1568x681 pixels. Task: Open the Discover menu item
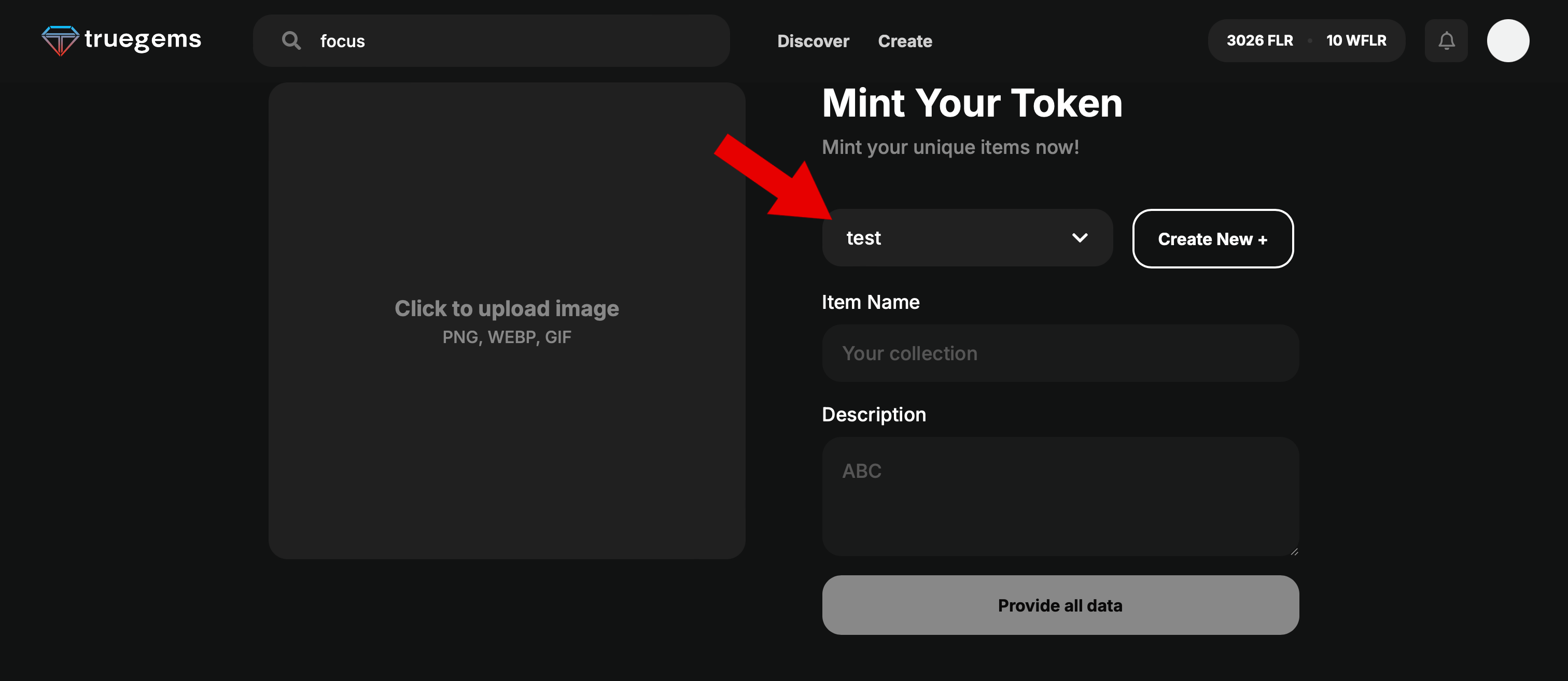tap(813, 41)
